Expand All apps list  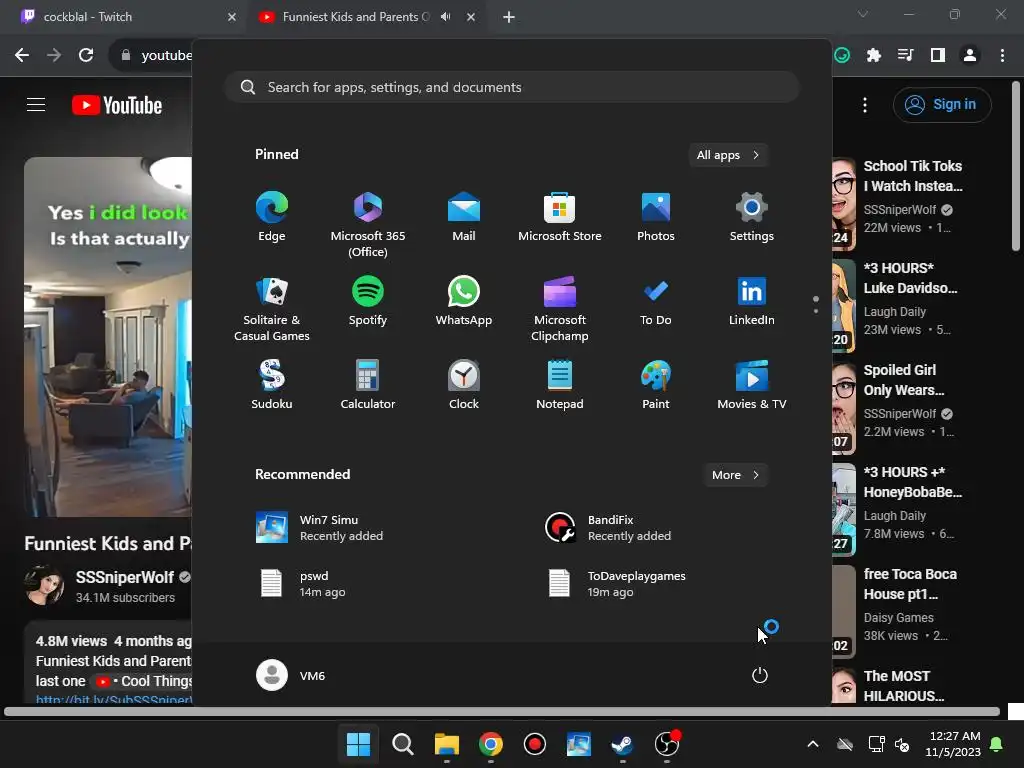tap(728, 155)
